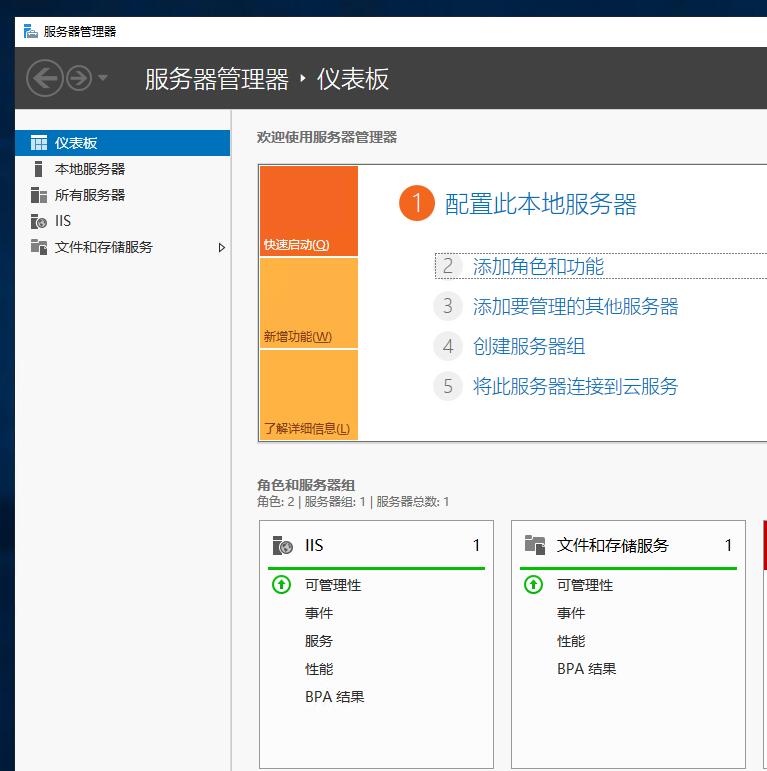The width and height of the screenshot is (767, 771).
Task: Open BPA 结果 in the IIS tile
Action: [334, 697]
